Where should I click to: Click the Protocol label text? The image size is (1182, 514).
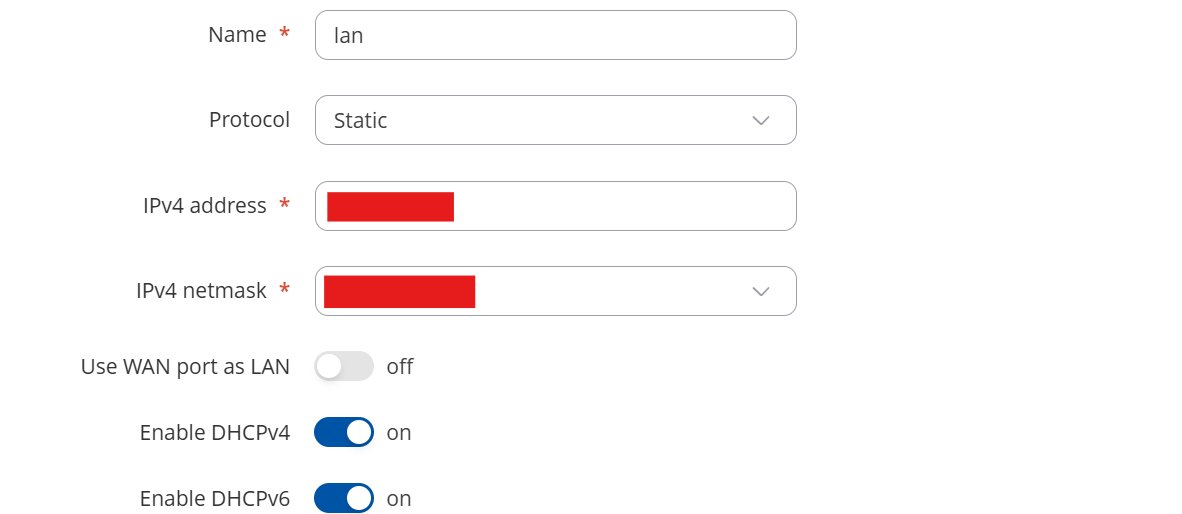tap(249, 120)
